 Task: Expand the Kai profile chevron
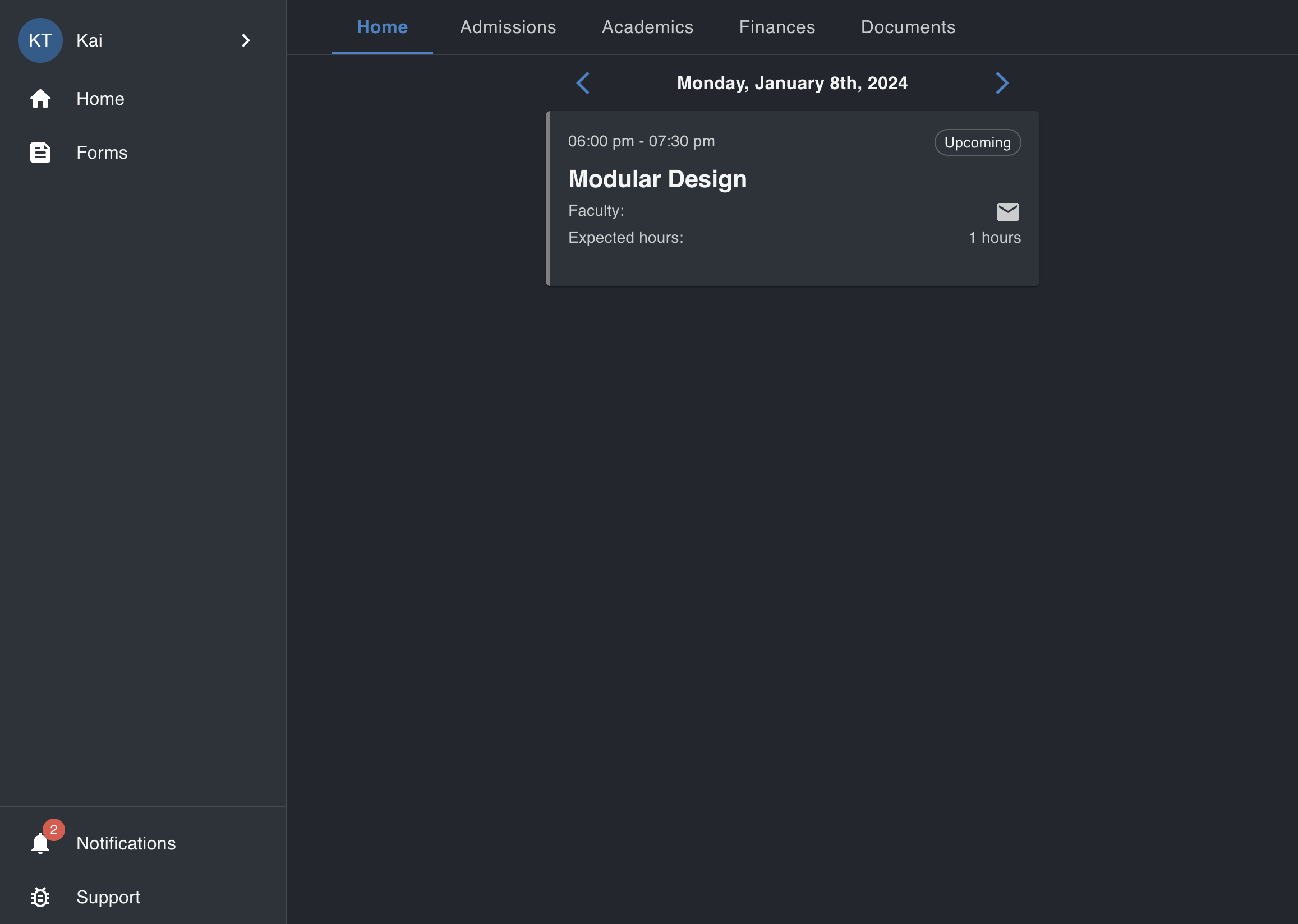pyautogui.click(x=246, y=40)
